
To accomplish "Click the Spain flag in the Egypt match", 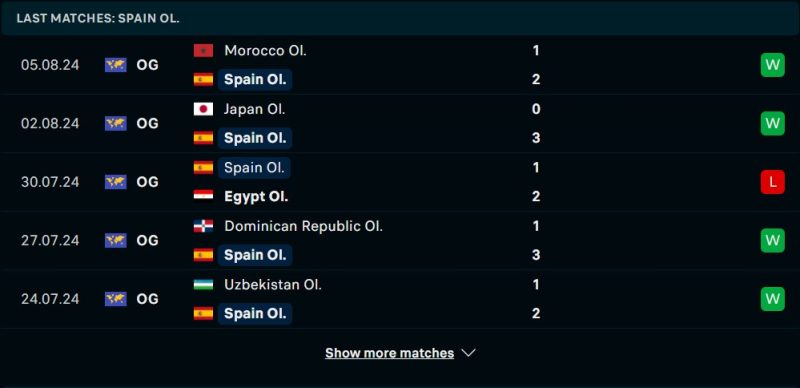I will [x=203, y=167].
